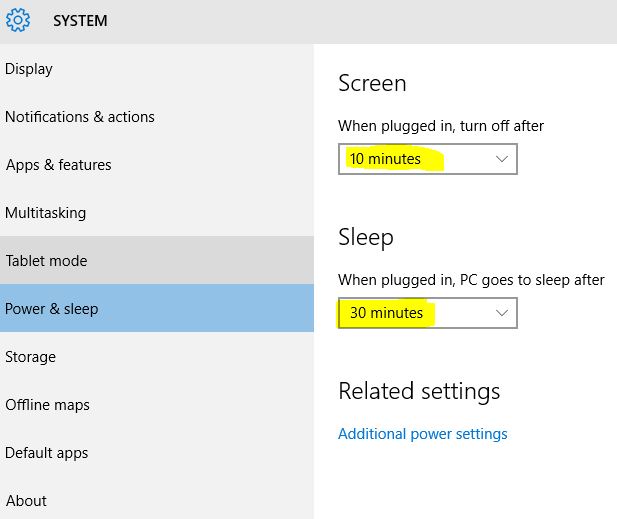Click the Screen section heading

tap(372, 83)
